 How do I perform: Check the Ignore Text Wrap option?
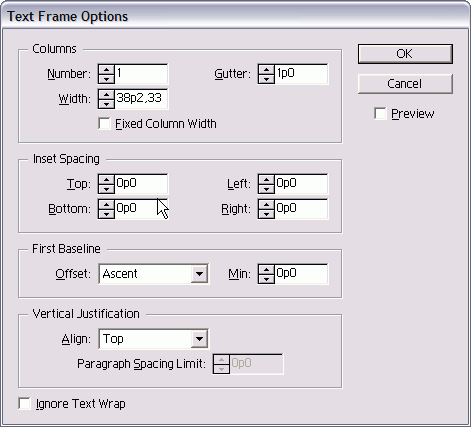tap(24, 403)
